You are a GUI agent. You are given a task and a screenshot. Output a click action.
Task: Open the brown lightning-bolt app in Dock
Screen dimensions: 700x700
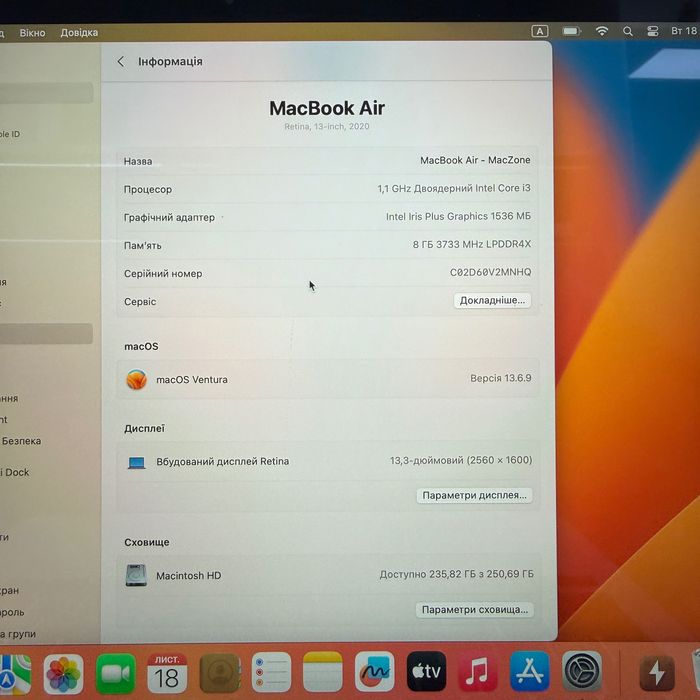pyautogui.click(x=657, y=672)
